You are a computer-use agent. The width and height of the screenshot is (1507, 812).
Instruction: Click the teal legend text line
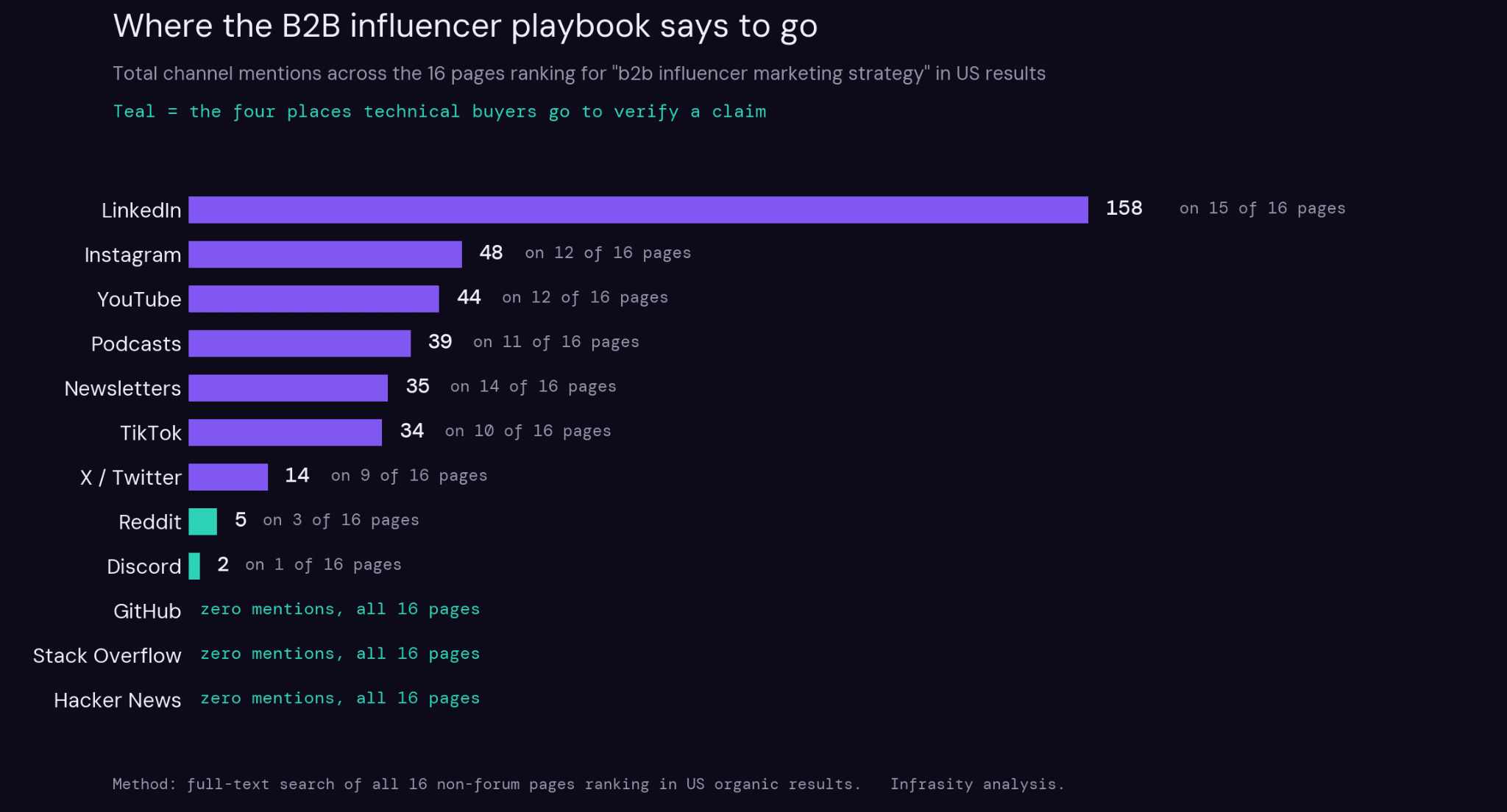(x=439, y=112)
